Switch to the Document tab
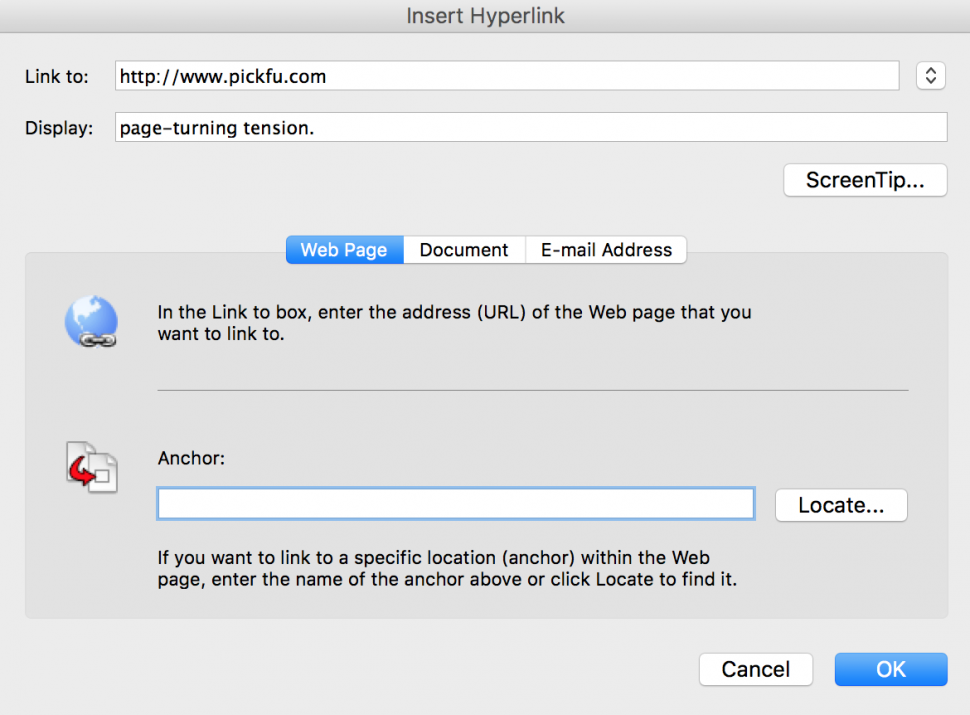Image resolution: width=970 pixels, height=715 pixels. tap(463, 249)
